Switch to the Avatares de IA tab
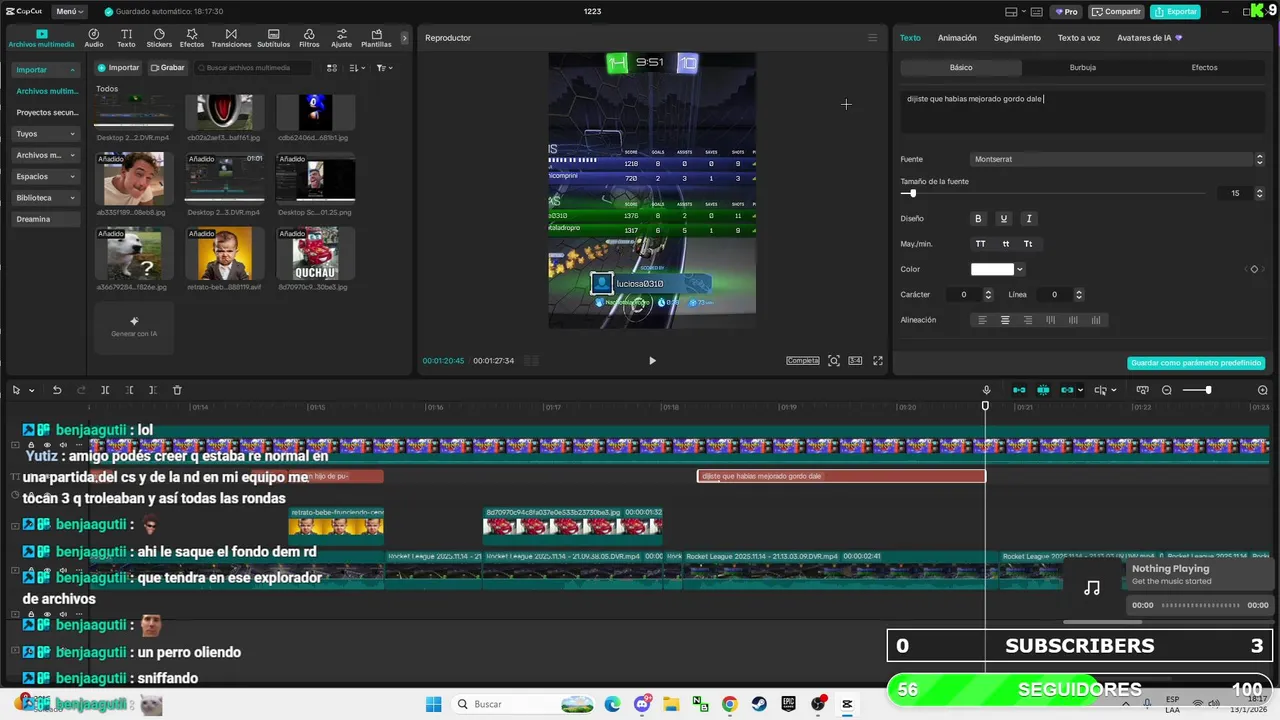This screenshot has height=720, width=1280. point(1149,38)
